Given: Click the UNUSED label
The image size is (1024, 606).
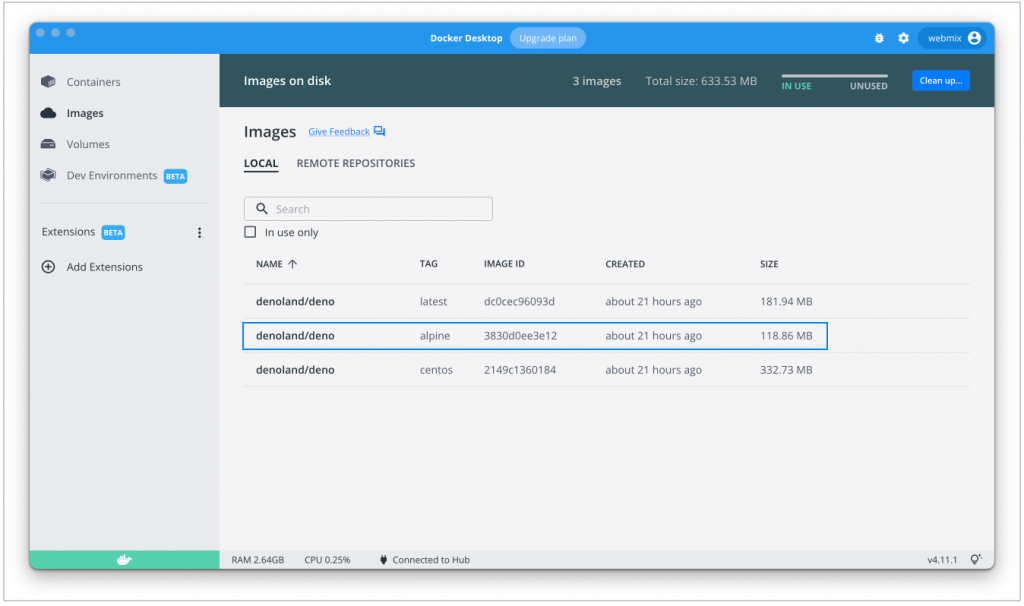Looking at the screenshot, I should (869, 86).
